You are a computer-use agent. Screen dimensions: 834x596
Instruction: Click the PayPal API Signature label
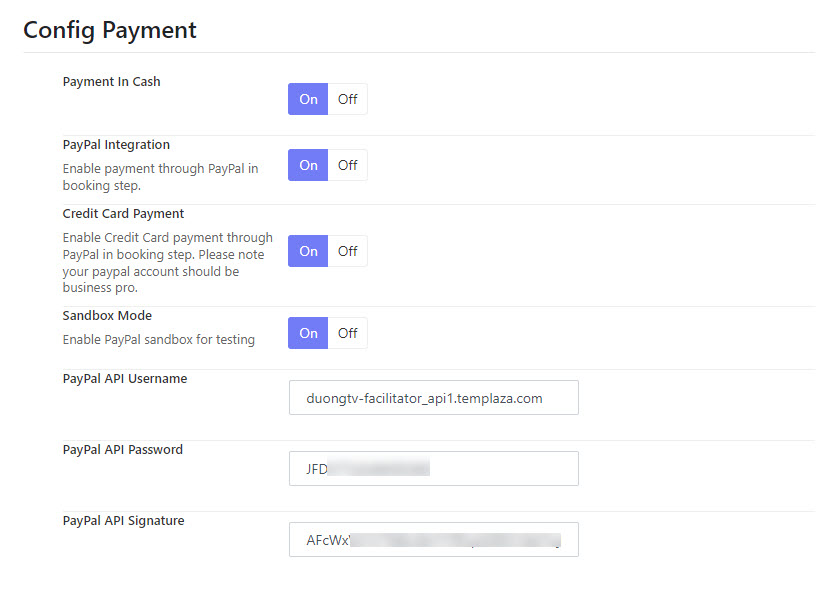(123, 521)
